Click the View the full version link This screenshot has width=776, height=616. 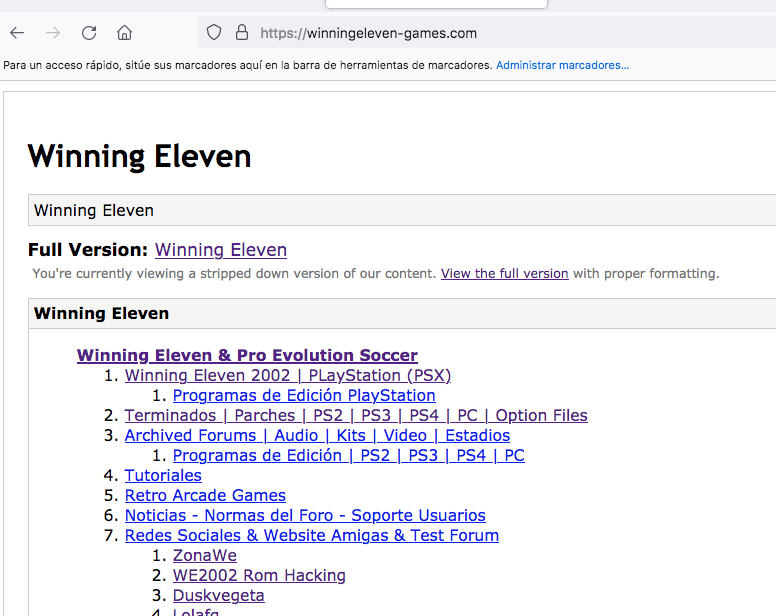coord(505,274)
